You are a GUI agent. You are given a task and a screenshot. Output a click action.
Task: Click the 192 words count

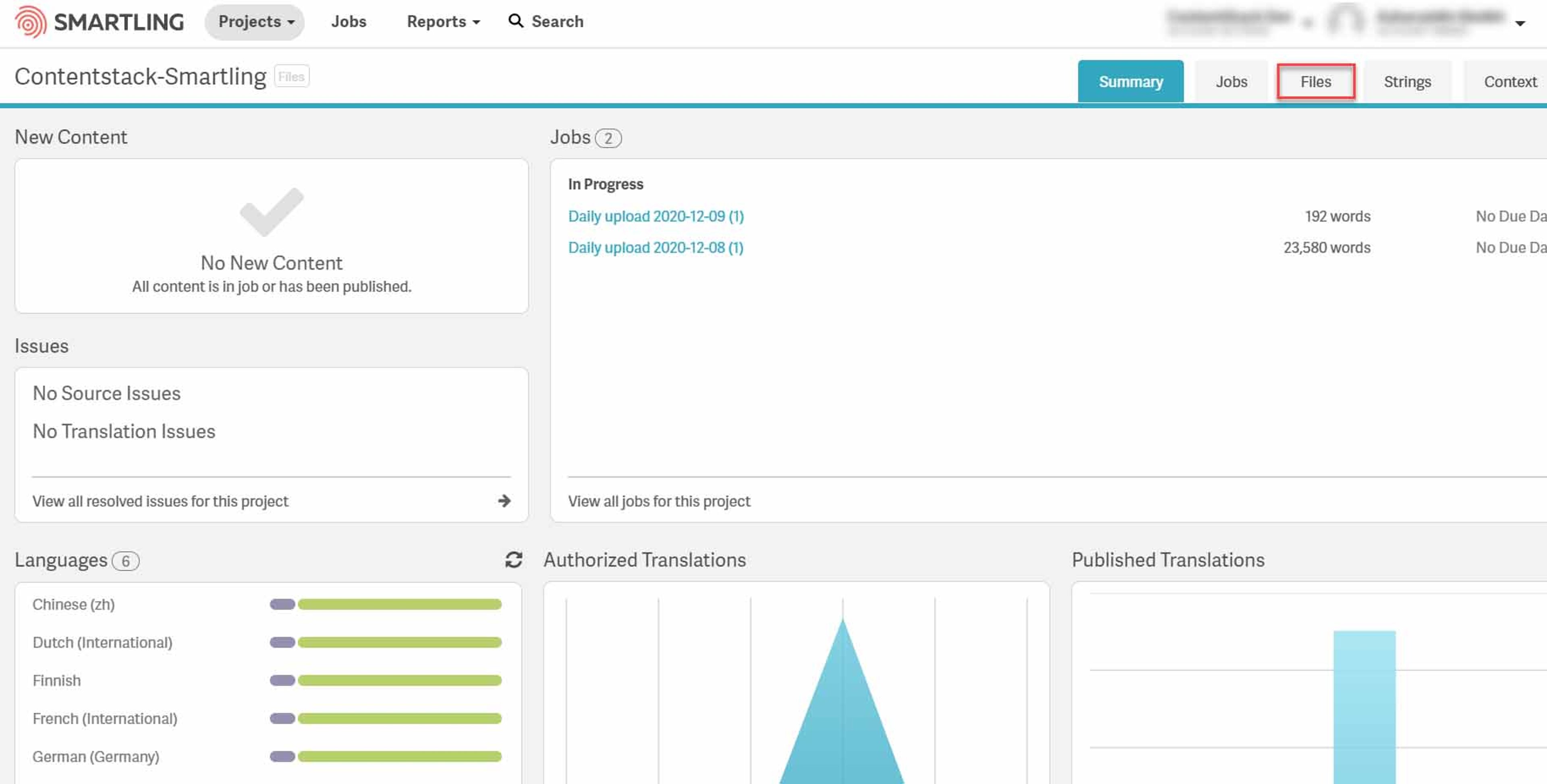(x=1338, y=216)
